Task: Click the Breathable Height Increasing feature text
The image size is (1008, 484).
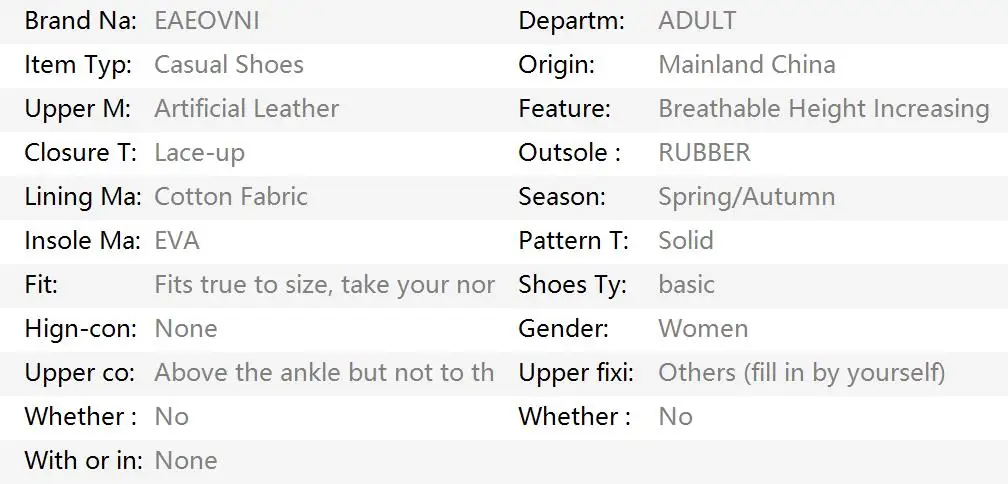Action: 823,109
